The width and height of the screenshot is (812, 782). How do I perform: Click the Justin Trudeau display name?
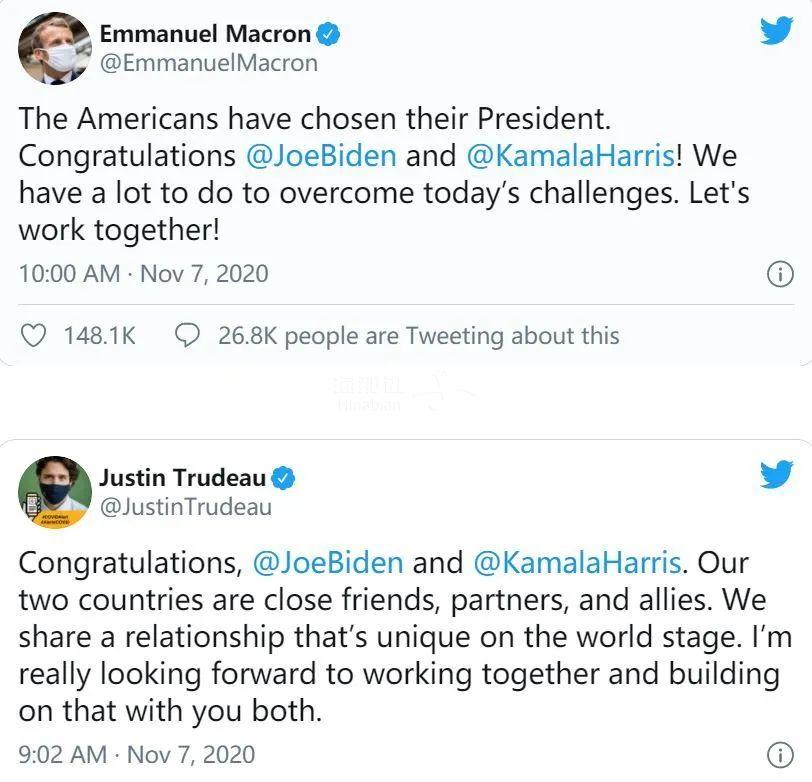point(183,477)
